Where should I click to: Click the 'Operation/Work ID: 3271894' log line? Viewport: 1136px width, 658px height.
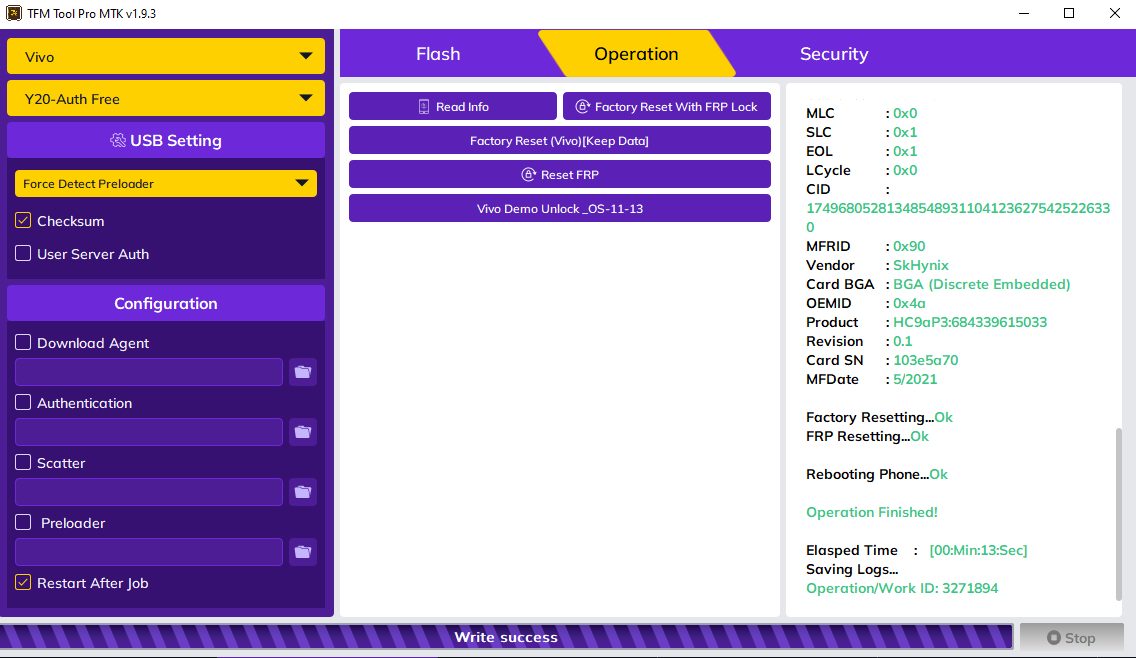coord(902,588)
